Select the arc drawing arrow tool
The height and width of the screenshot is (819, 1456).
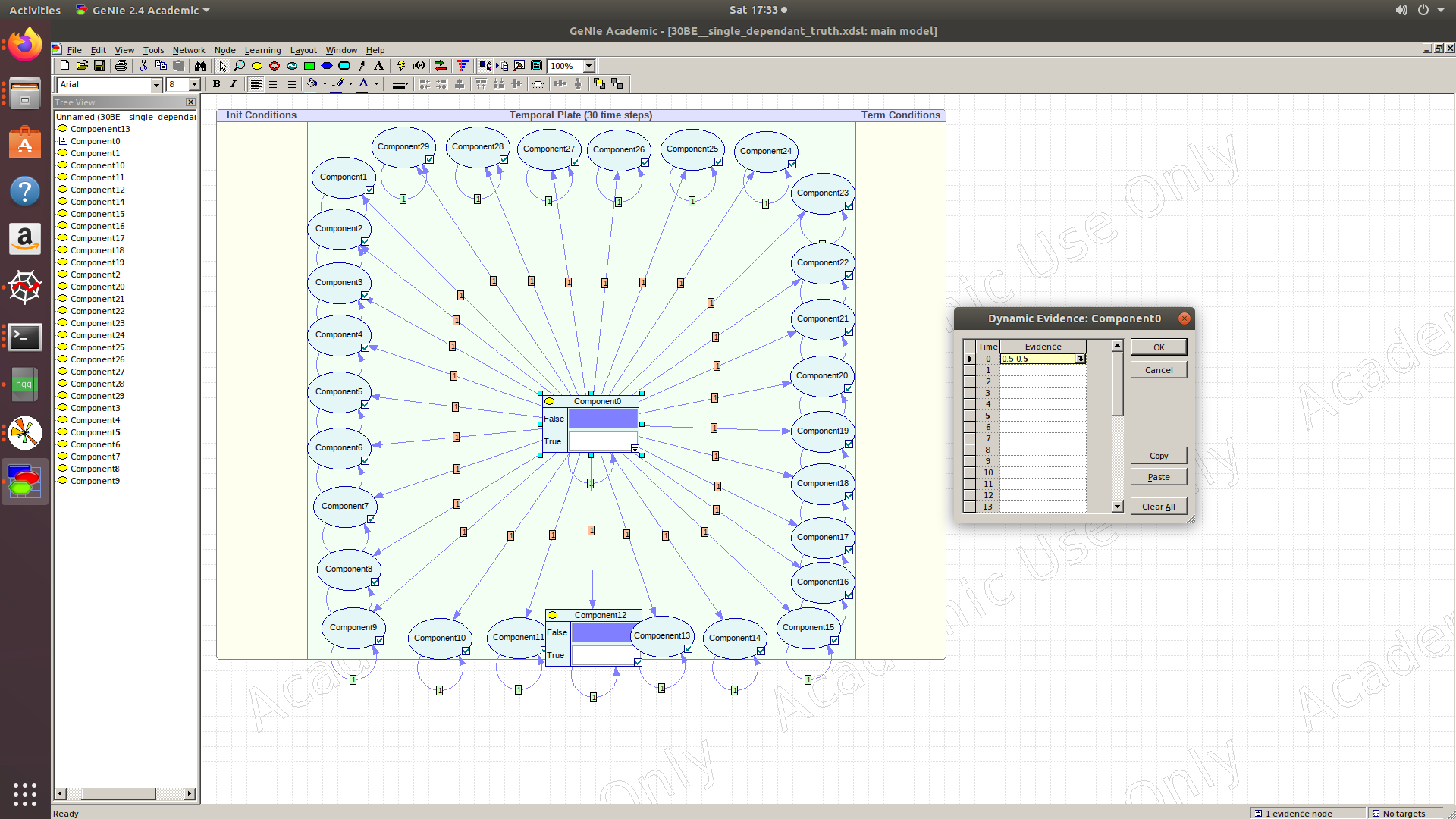362,66
